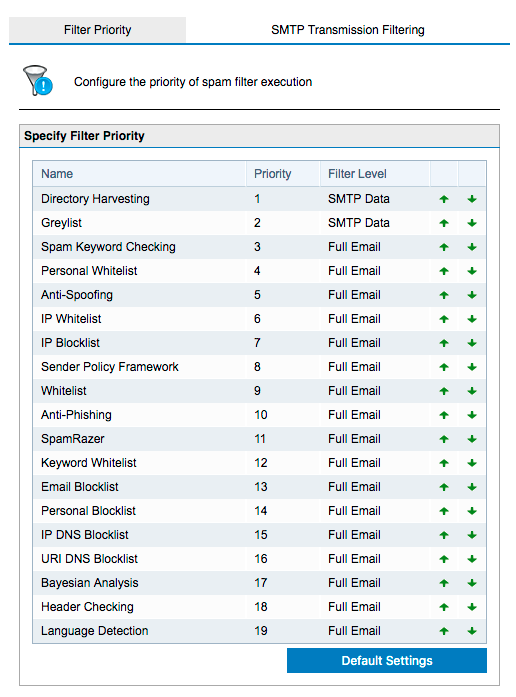Lower priority of Sender Policy Framework
The width and height of the screenshot is (516, 697).
(472, 367)
